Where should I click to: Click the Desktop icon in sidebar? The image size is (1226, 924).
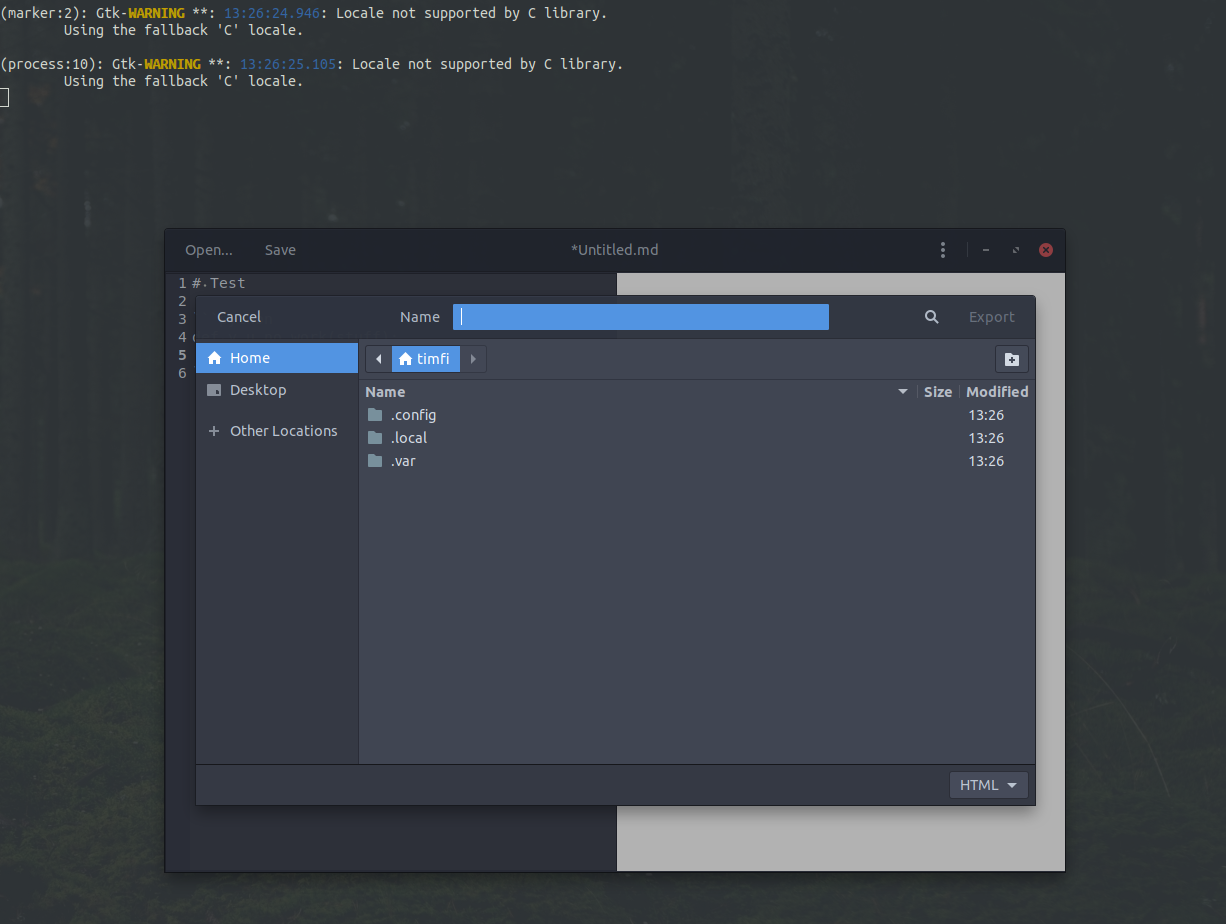pyautogui.click(x=214, y=390)
